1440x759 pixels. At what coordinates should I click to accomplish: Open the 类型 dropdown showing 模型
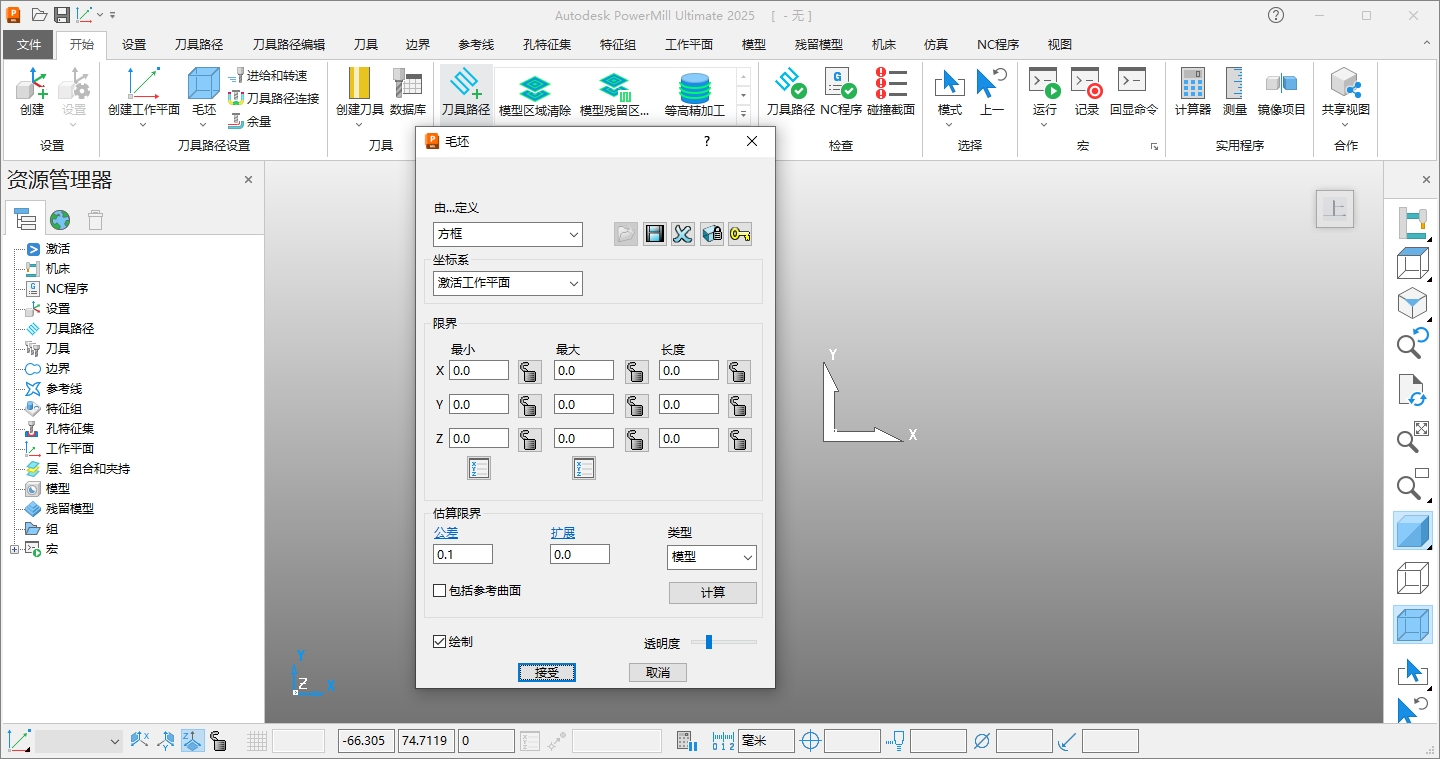click(x=712, y=557)
